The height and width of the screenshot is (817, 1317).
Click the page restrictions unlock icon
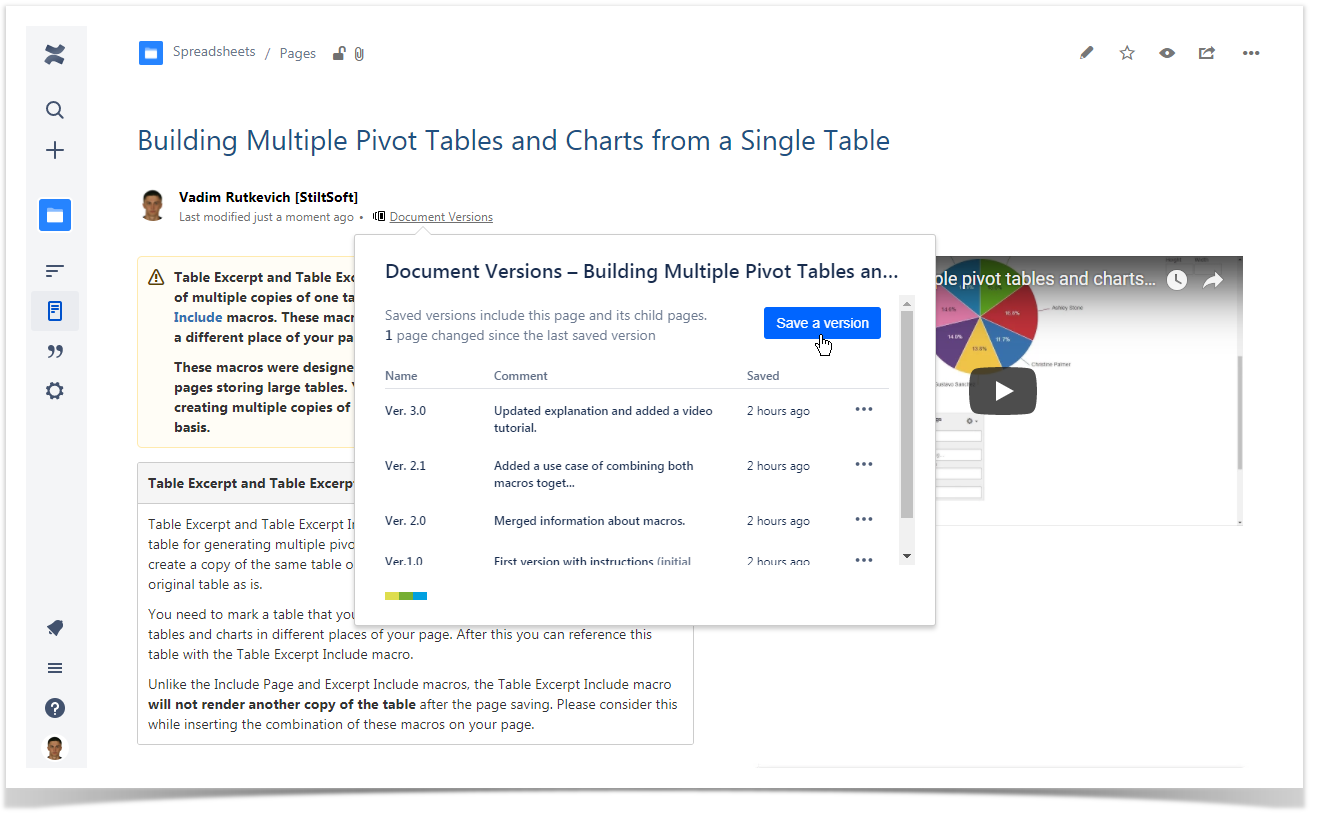(339, 54)
